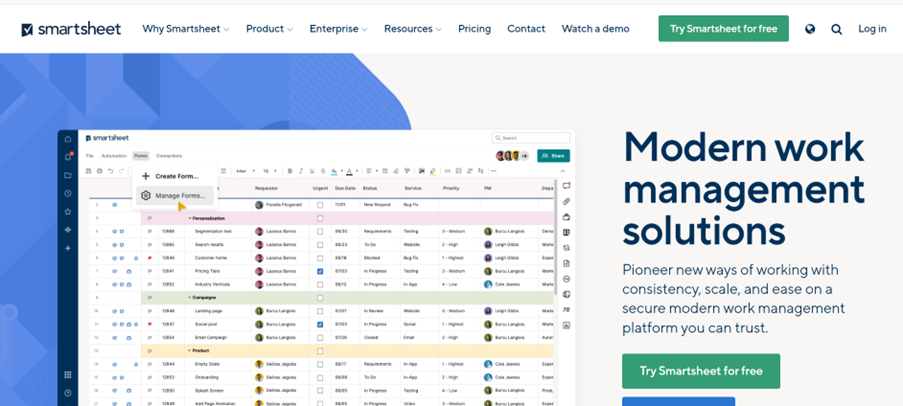903x406 pixels.
Task: Collapse the Product row group in the sheet
Action: click(190, 351)
